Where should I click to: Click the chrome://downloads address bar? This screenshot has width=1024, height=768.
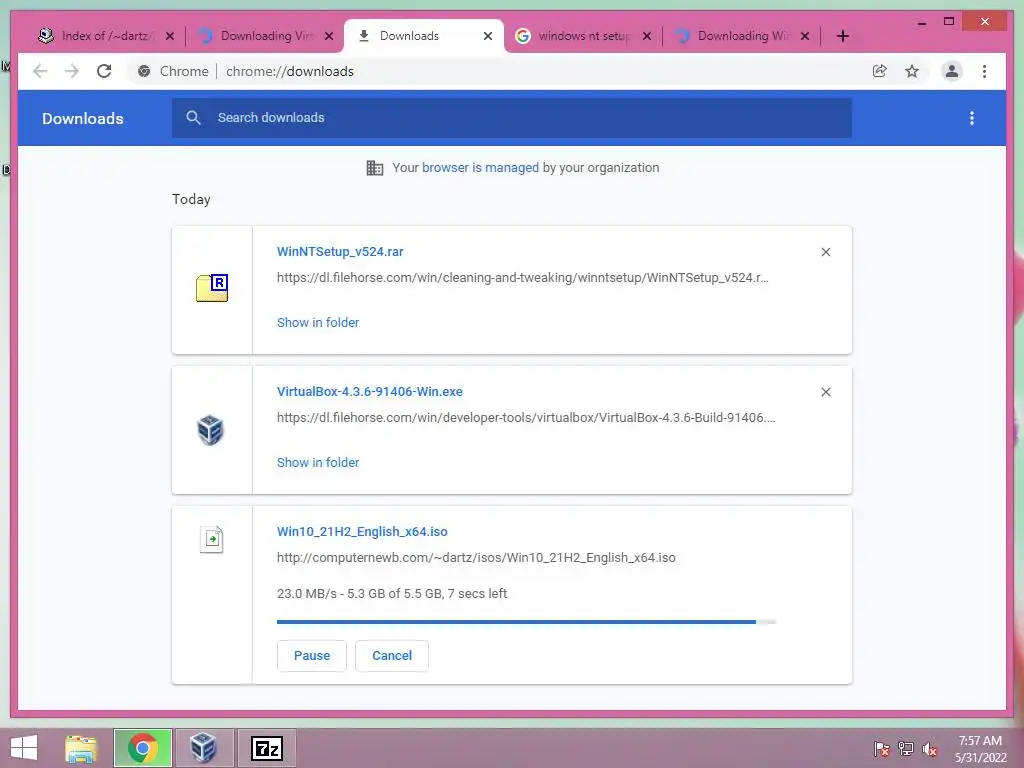tap(500, 71)
